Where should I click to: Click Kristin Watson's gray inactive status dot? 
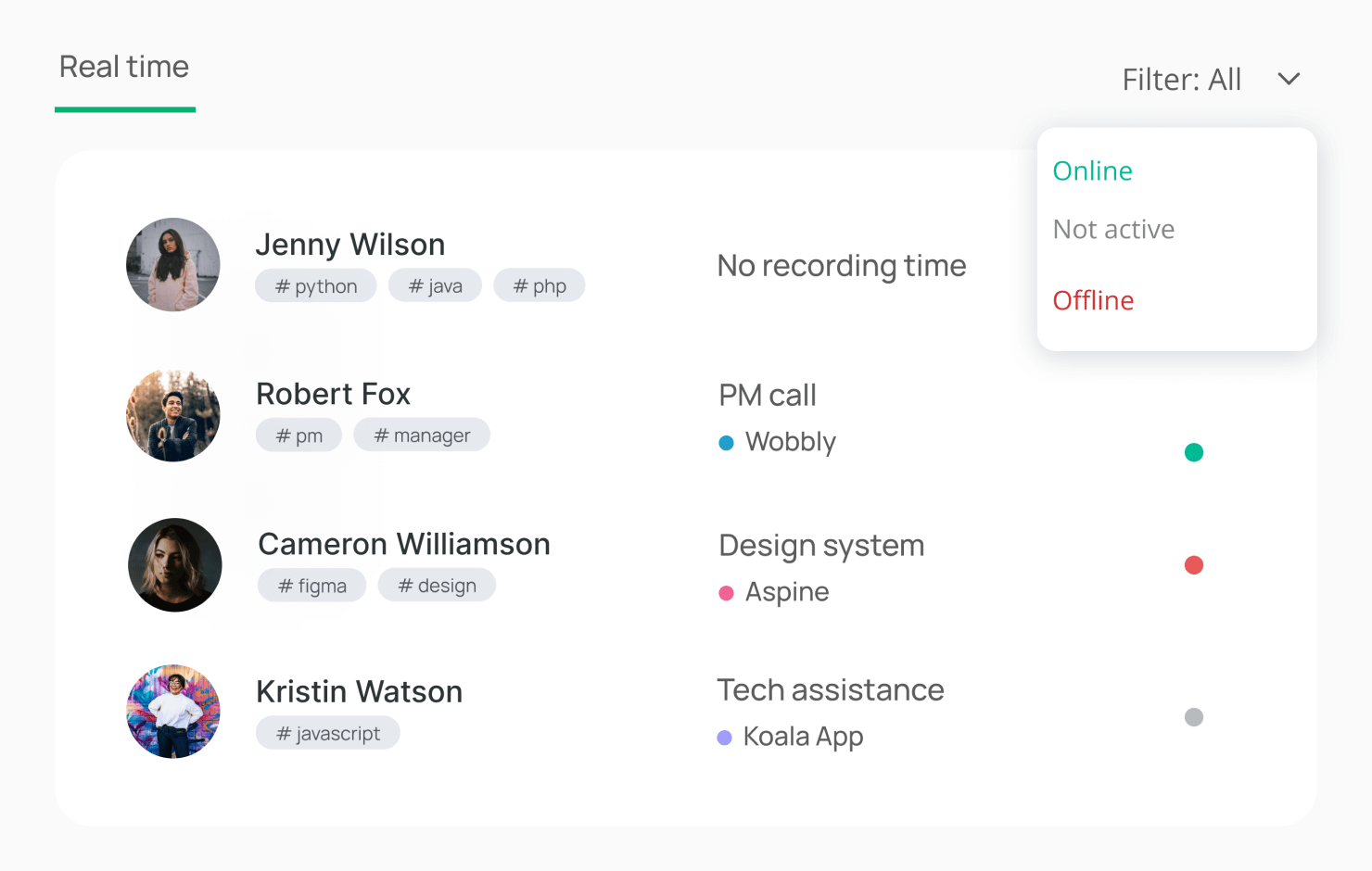click(x=1194, y=717)
